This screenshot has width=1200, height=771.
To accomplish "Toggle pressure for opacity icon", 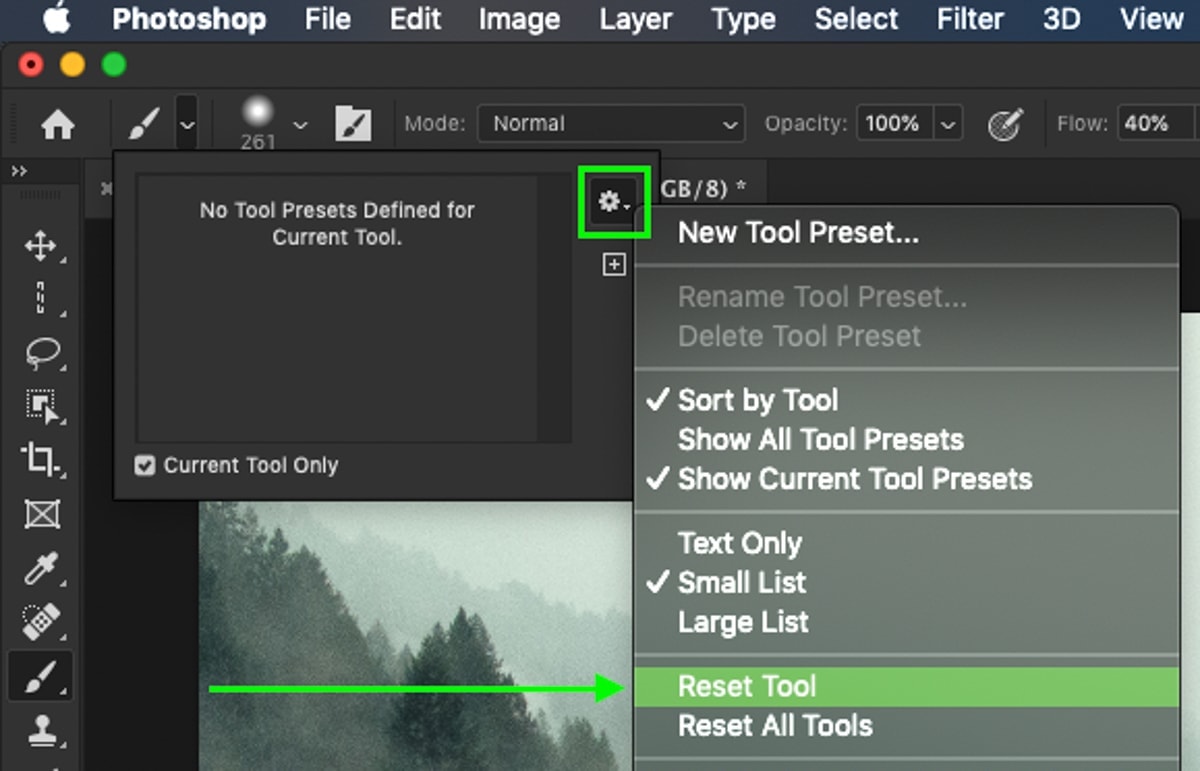I will tap(1005, 124).
